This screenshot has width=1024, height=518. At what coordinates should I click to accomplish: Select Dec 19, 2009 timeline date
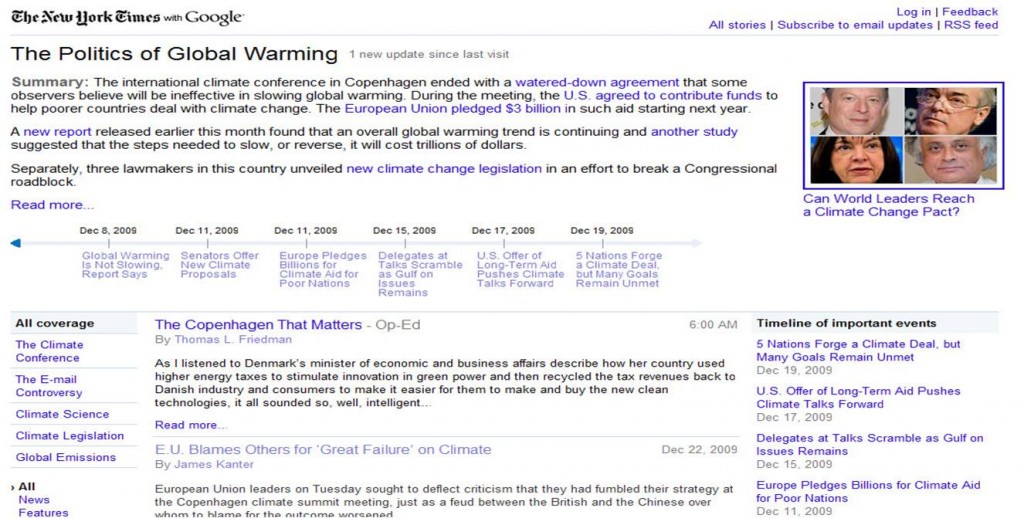coord(602,231)
